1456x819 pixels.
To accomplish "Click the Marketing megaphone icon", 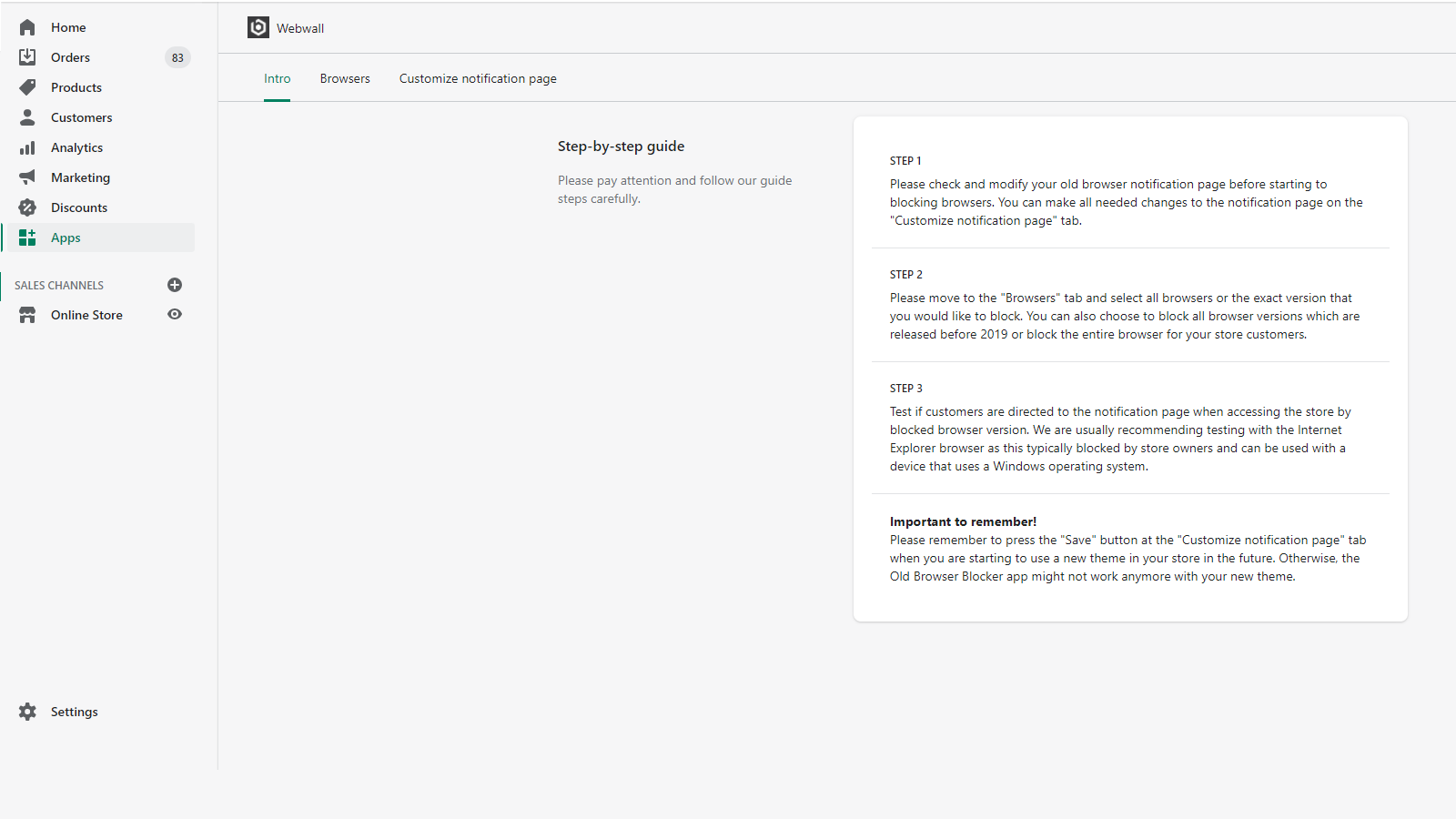I will [x=27, y=177].
